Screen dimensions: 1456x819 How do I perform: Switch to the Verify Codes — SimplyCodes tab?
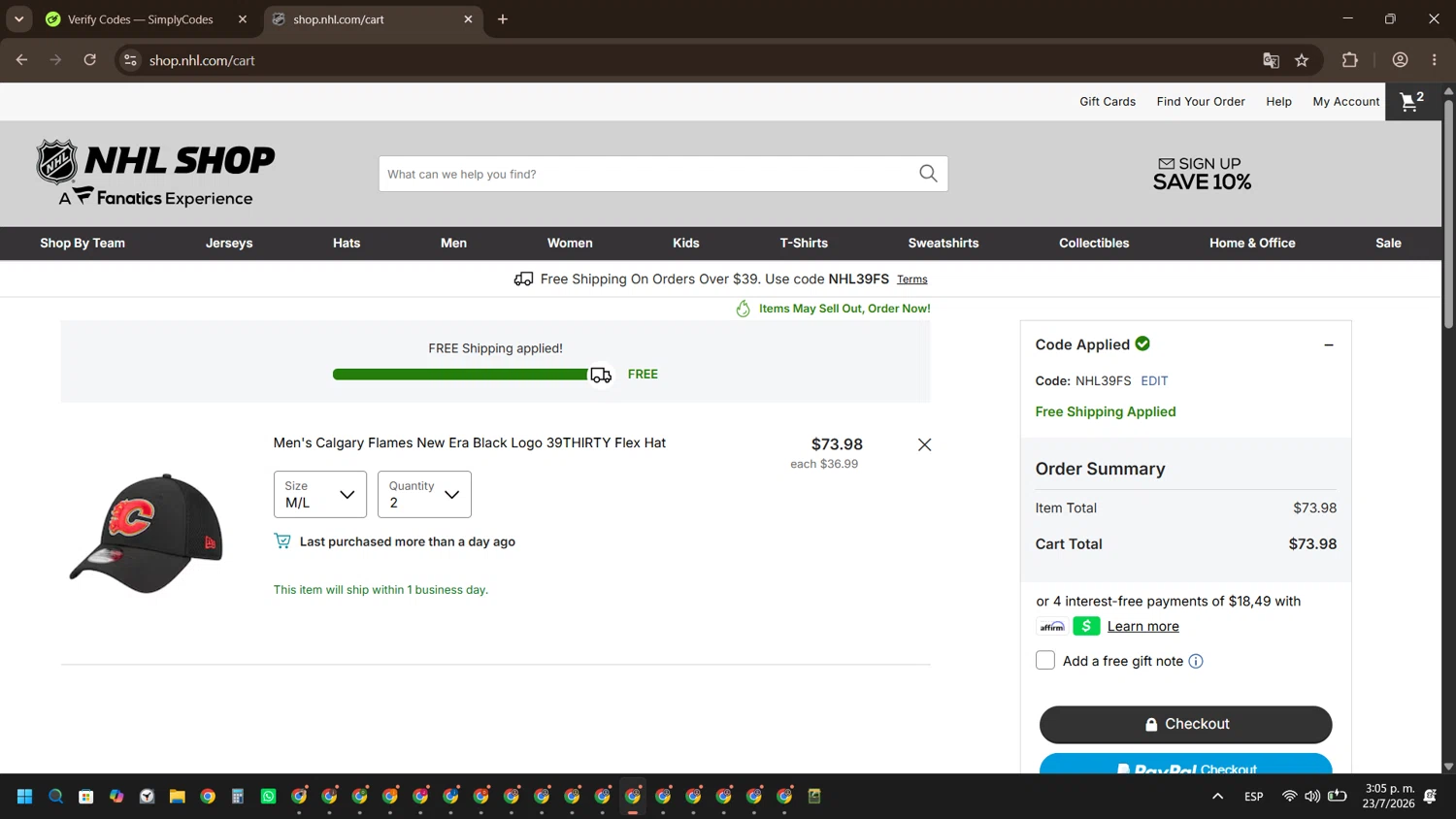tap(142, 19)
